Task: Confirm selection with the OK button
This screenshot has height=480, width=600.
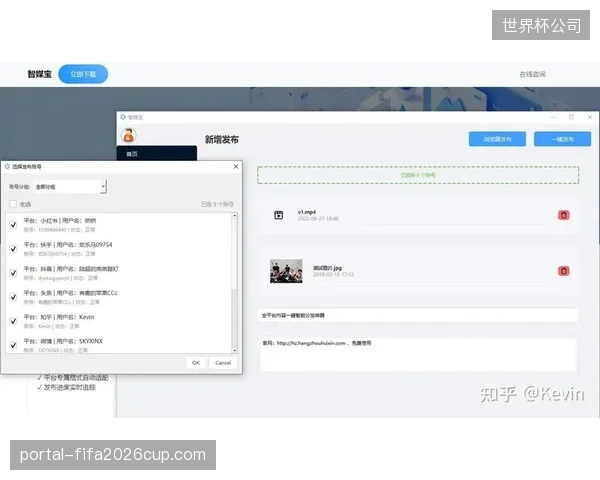Action: click(x=196, y=363)
